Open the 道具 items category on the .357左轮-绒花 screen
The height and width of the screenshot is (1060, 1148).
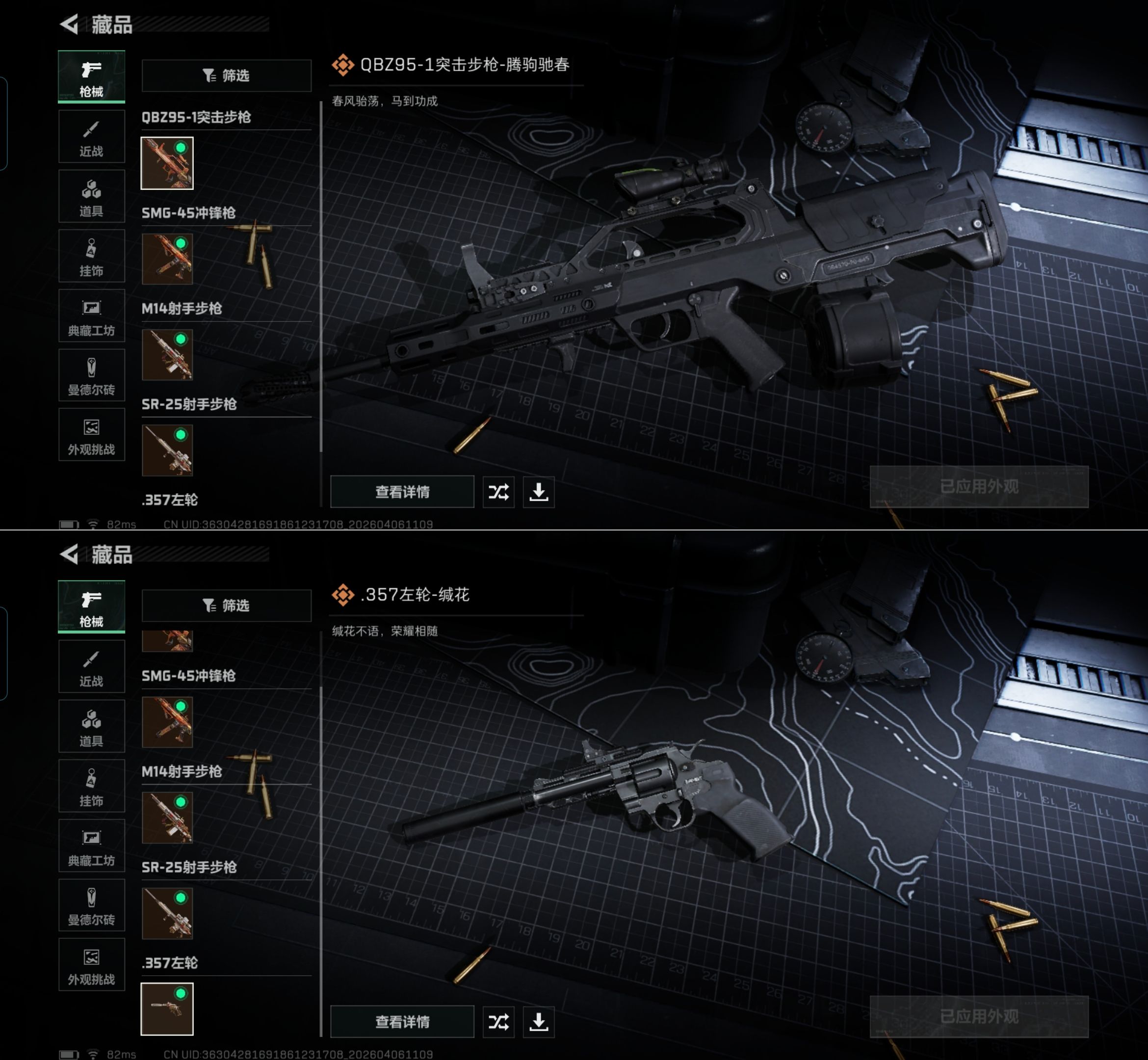coord(92,726)
